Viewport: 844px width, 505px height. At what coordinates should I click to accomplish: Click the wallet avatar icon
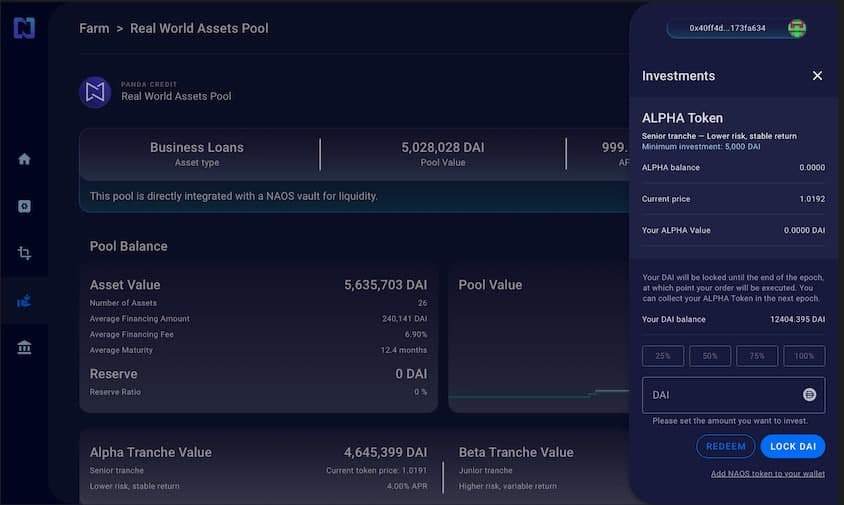click(797, 28)
